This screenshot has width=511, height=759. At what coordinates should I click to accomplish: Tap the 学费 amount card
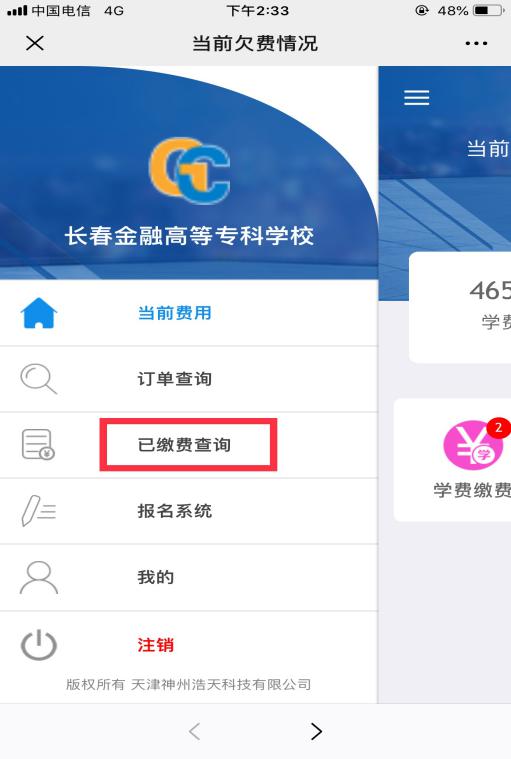click(x=460, y=307)
